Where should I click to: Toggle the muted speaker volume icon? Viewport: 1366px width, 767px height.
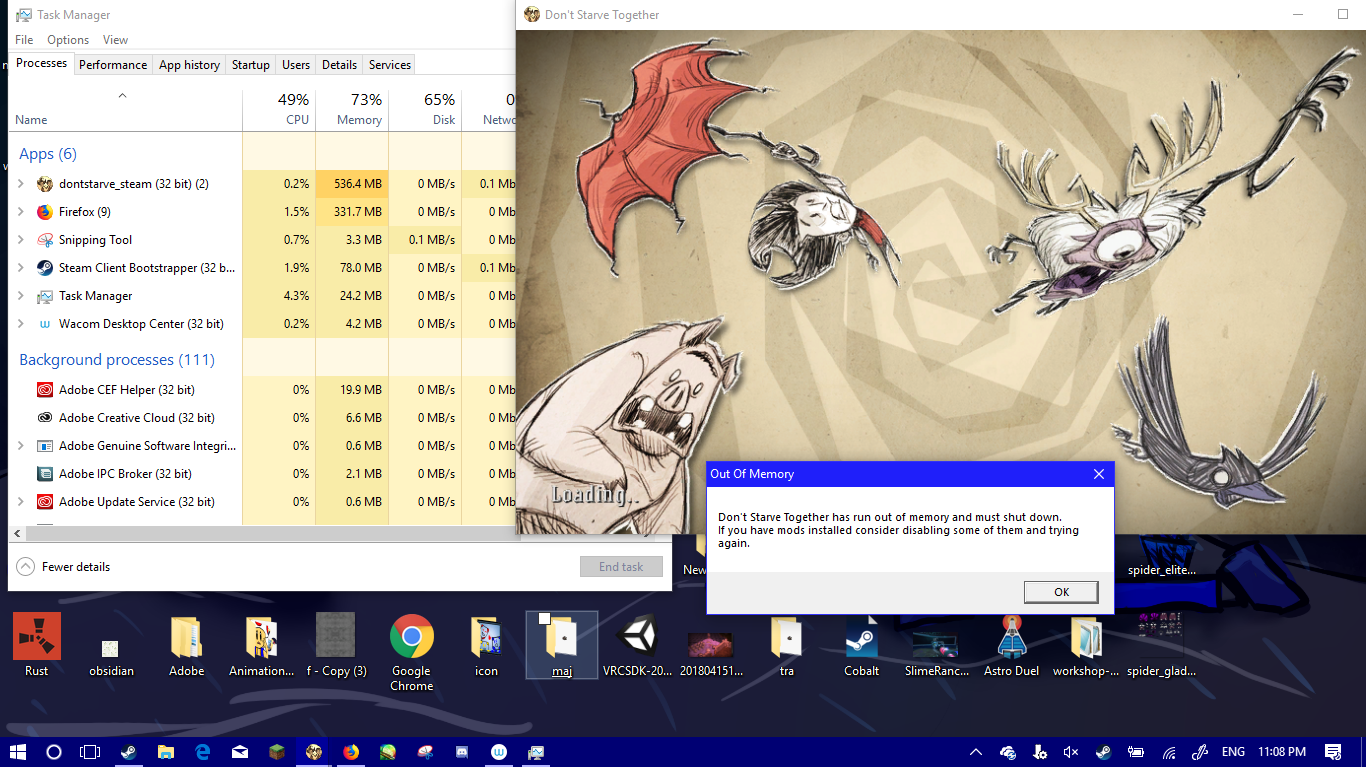point(1071,752)
